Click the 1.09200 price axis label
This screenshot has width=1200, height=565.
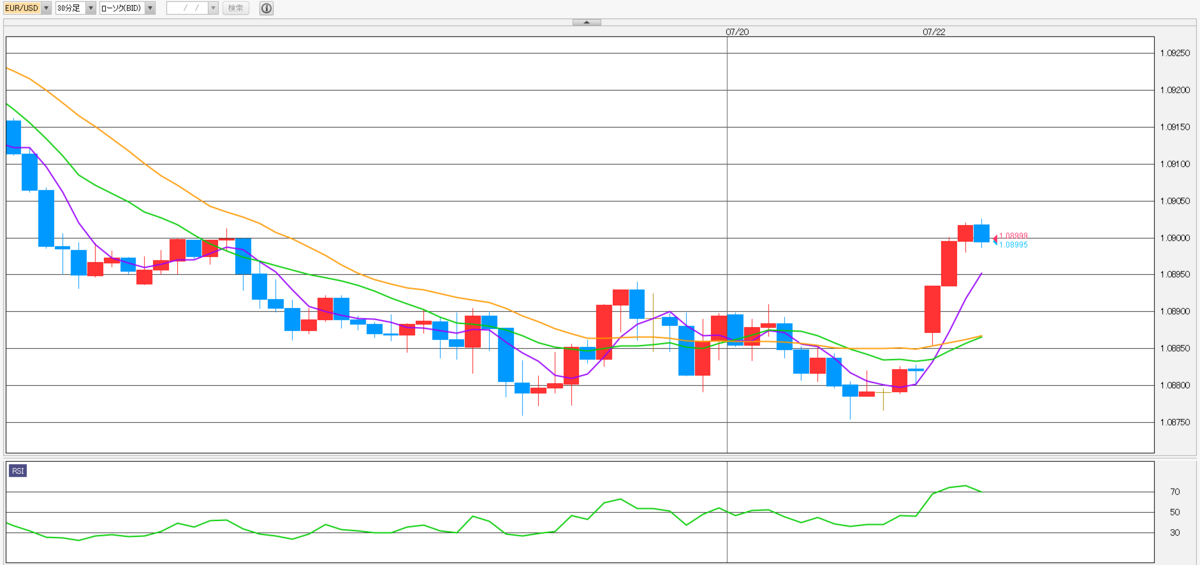pyautogui.click(x=1176, y=90)
